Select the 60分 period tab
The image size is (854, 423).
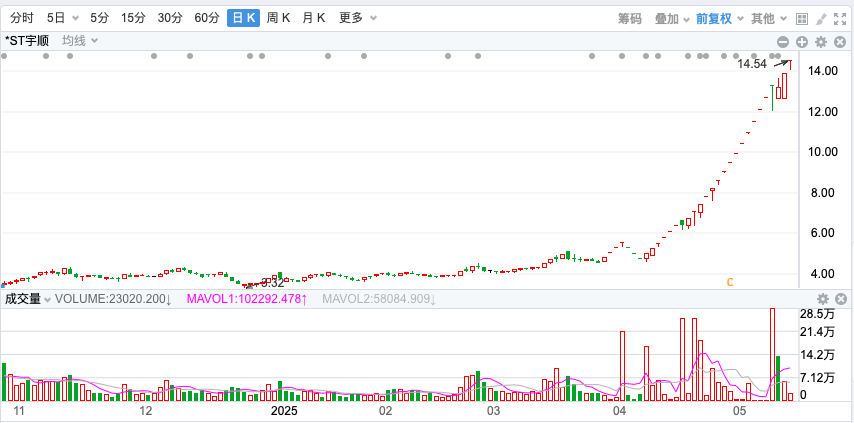[x=207, y=18]
